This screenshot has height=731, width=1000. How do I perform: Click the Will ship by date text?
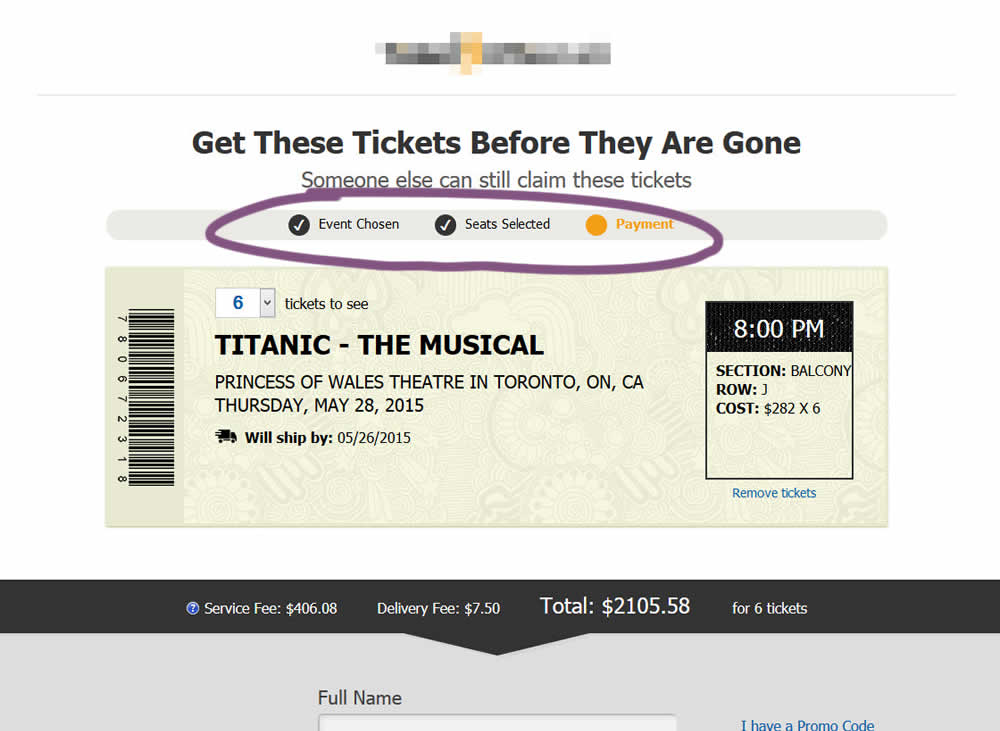tap(373, 438)
